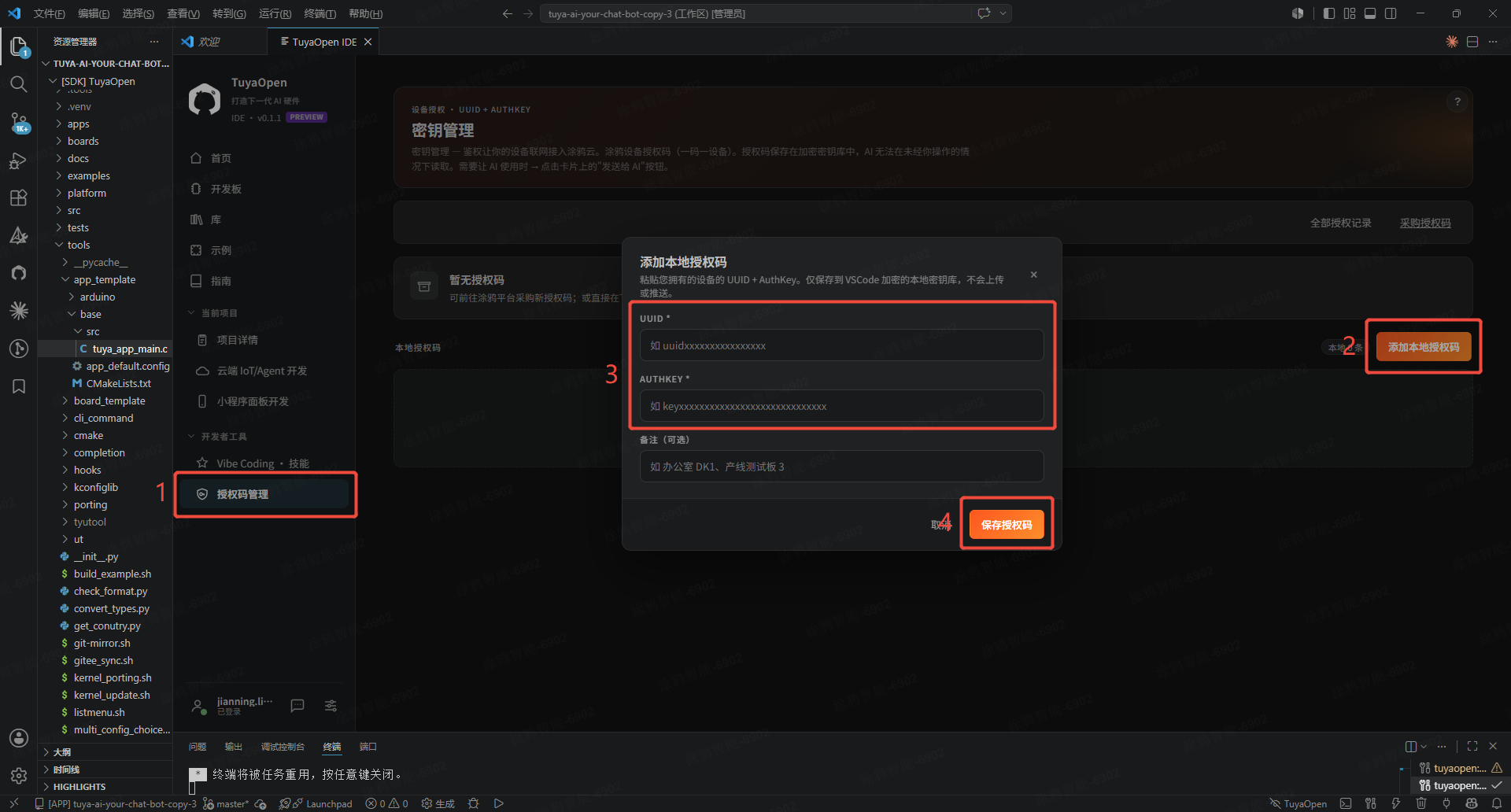Switch to the 调试控制台 panel tab
The image size is (1511, 812).
point(283,747)
